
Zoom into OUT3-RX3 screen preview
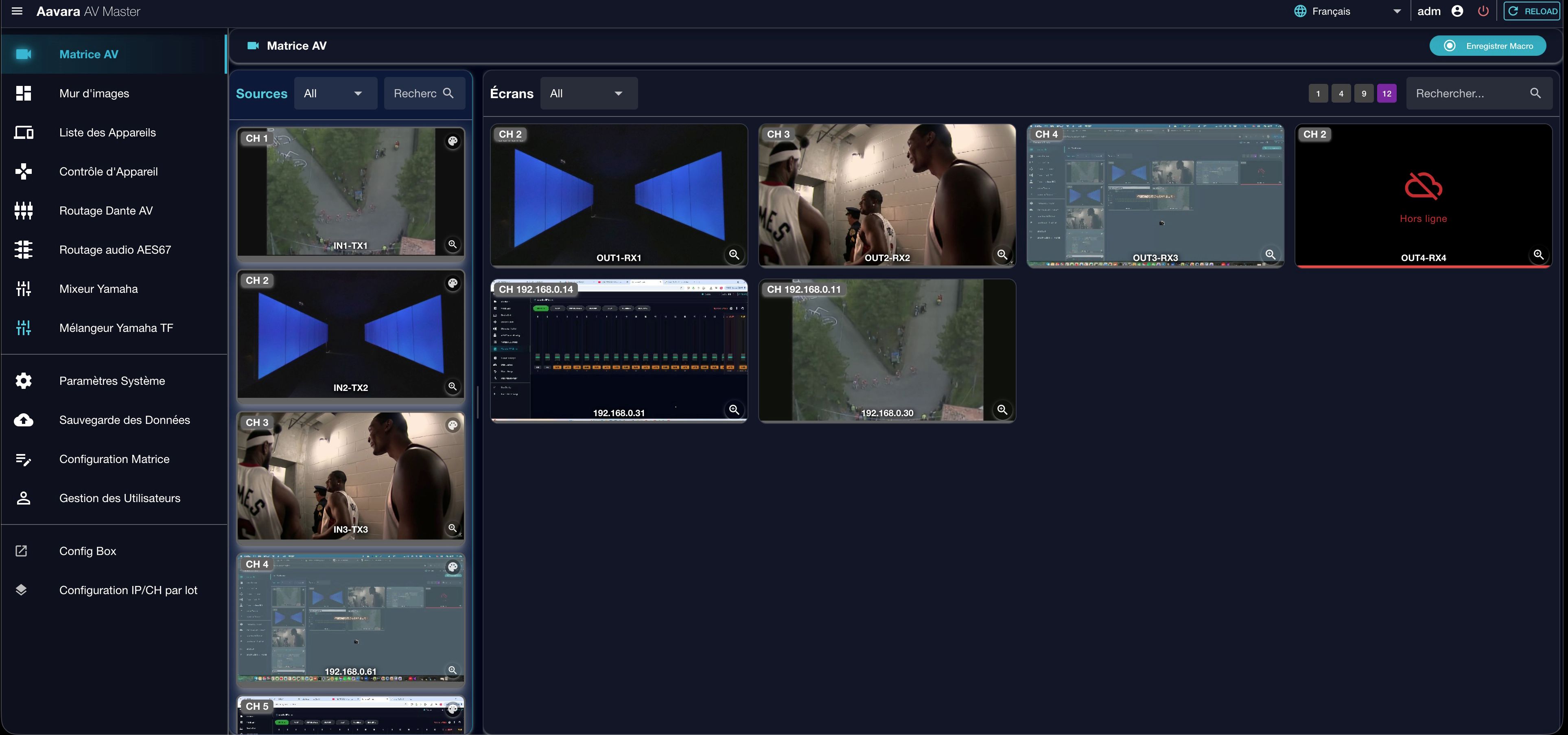[1271, 255]
